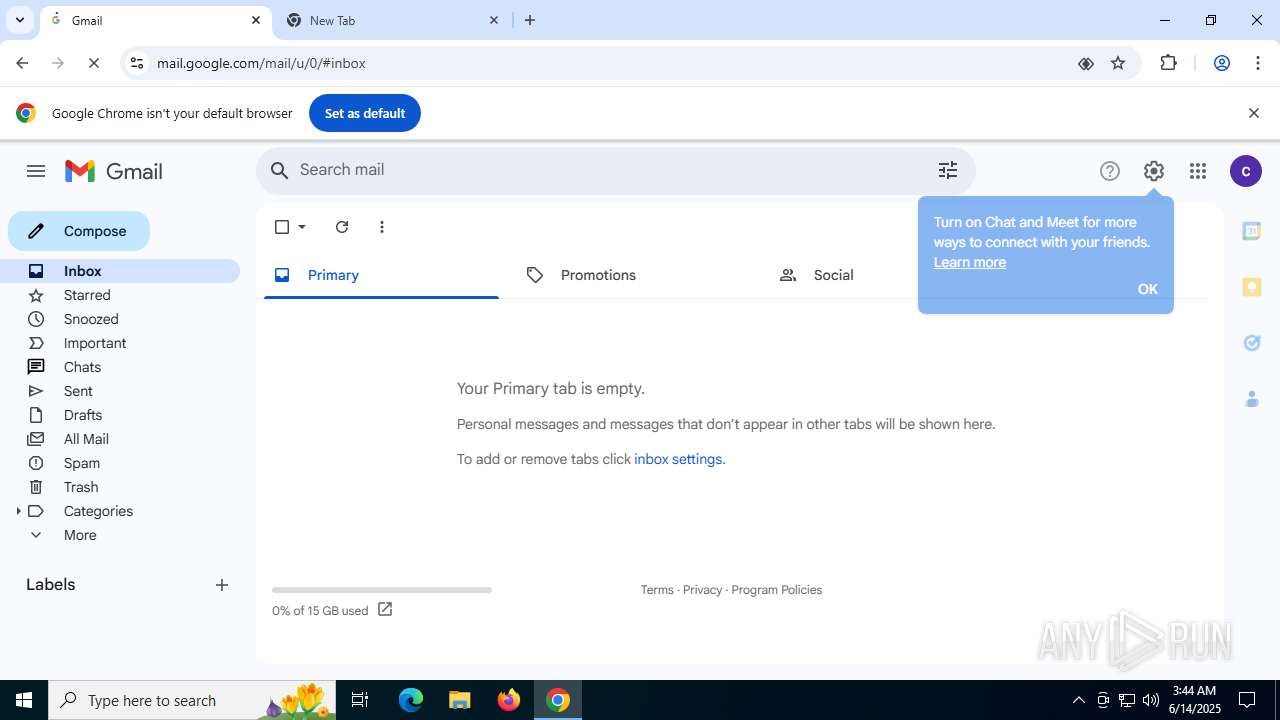Open the More actions three-dot menu
The width and height of the screenshot is (1280, 720).
click(x=382, y=227)
